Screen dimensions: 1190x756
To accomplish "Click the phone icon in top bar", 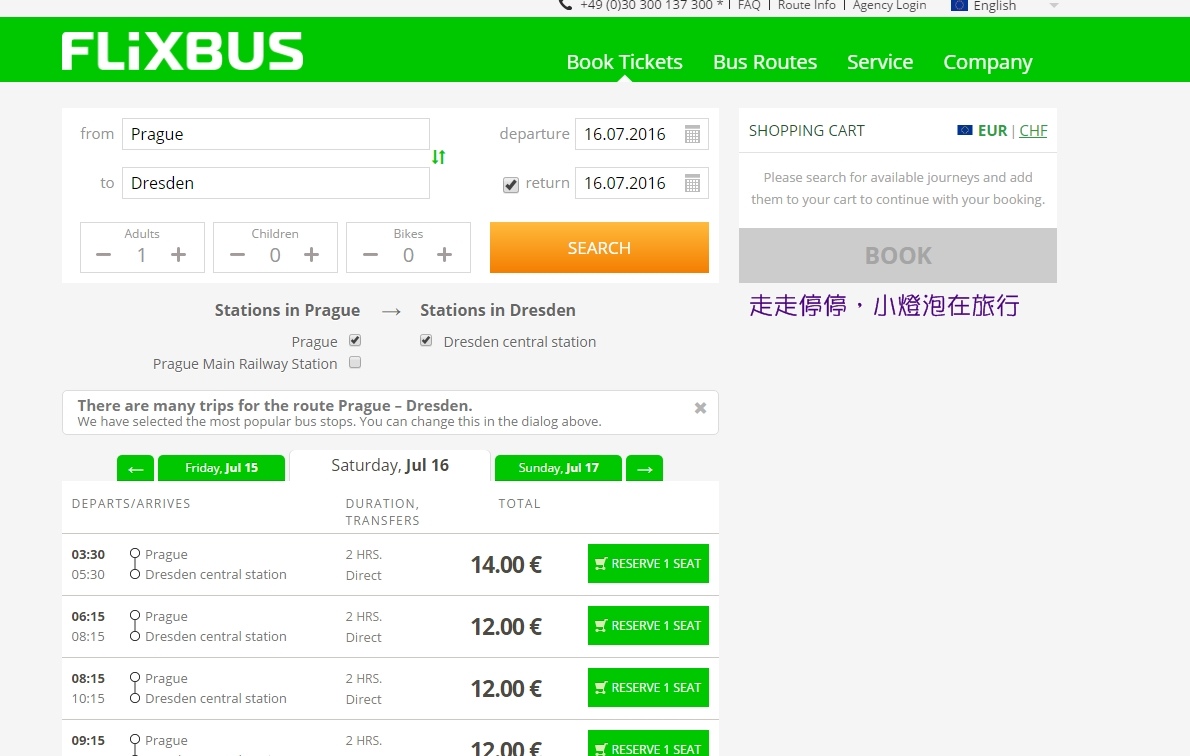I will point(565,5).
